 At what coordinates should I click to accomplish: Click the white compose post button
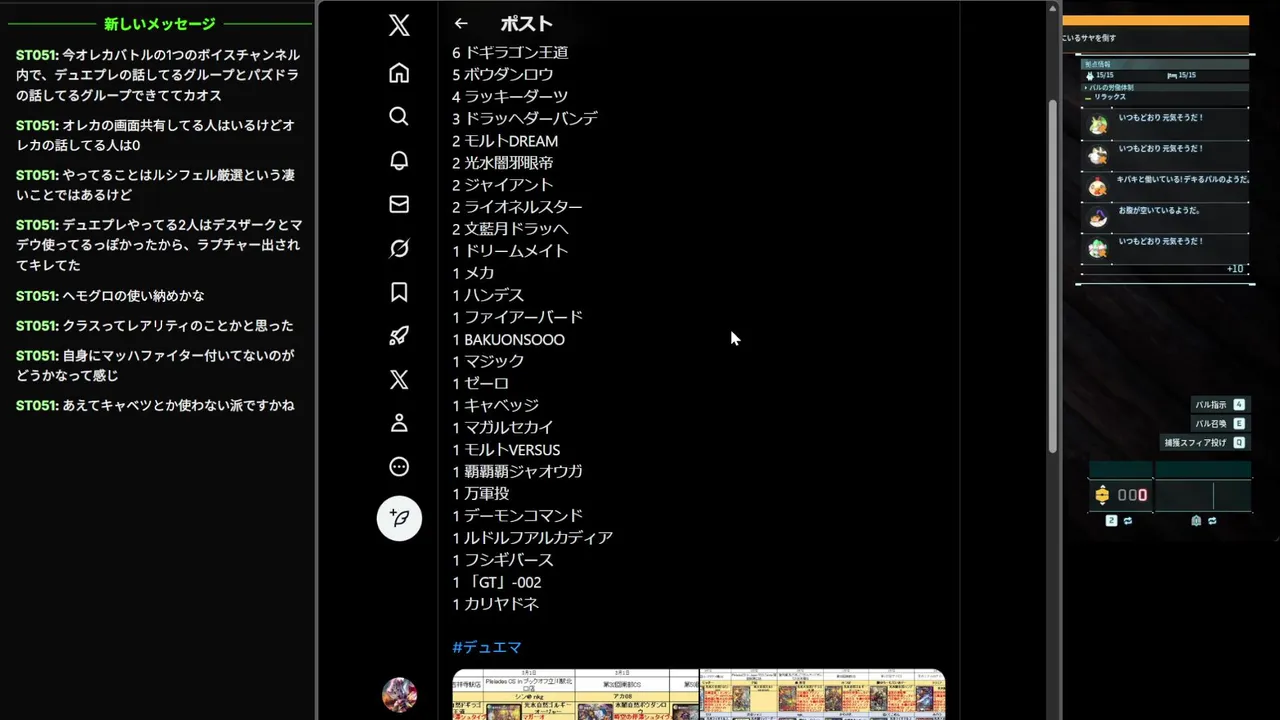point(399,518)
